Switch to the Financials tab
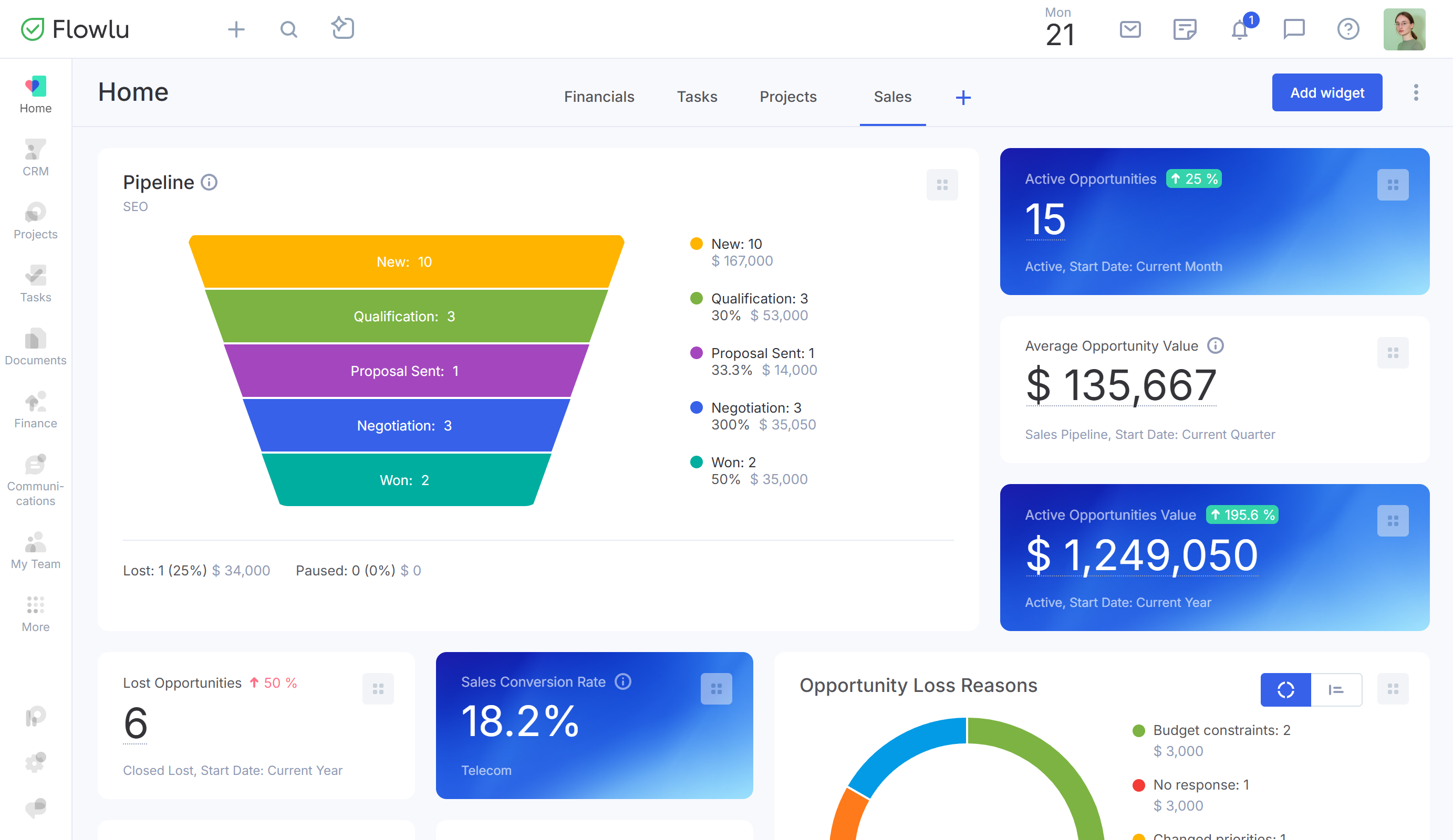The width and height of the screenshot is (1453, 840). [598, 96]
